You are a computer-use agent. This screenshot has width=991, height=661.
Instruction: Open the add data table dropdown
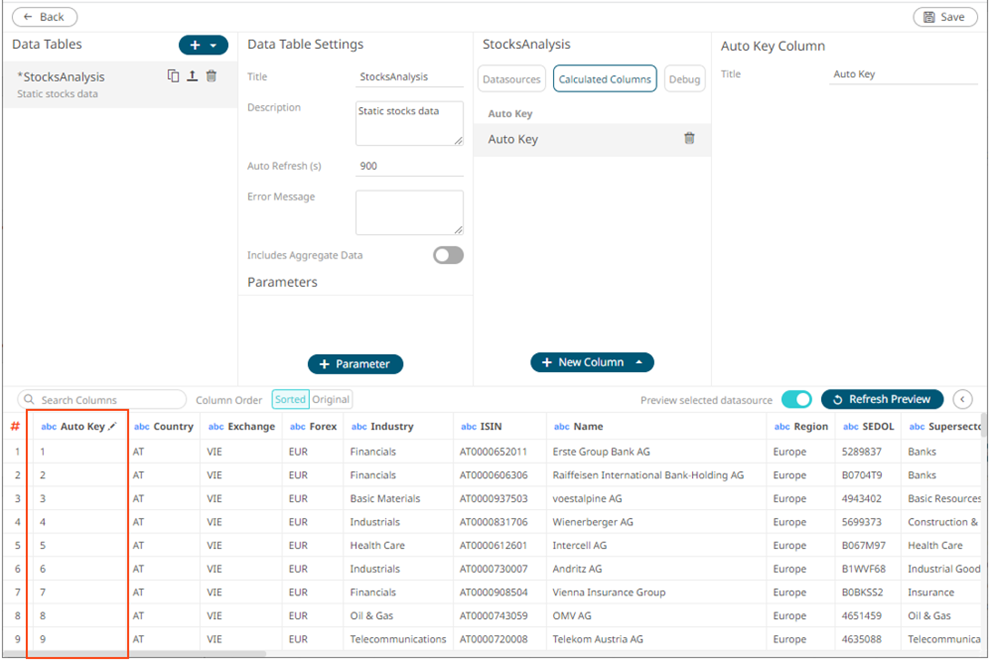[213, 45]
